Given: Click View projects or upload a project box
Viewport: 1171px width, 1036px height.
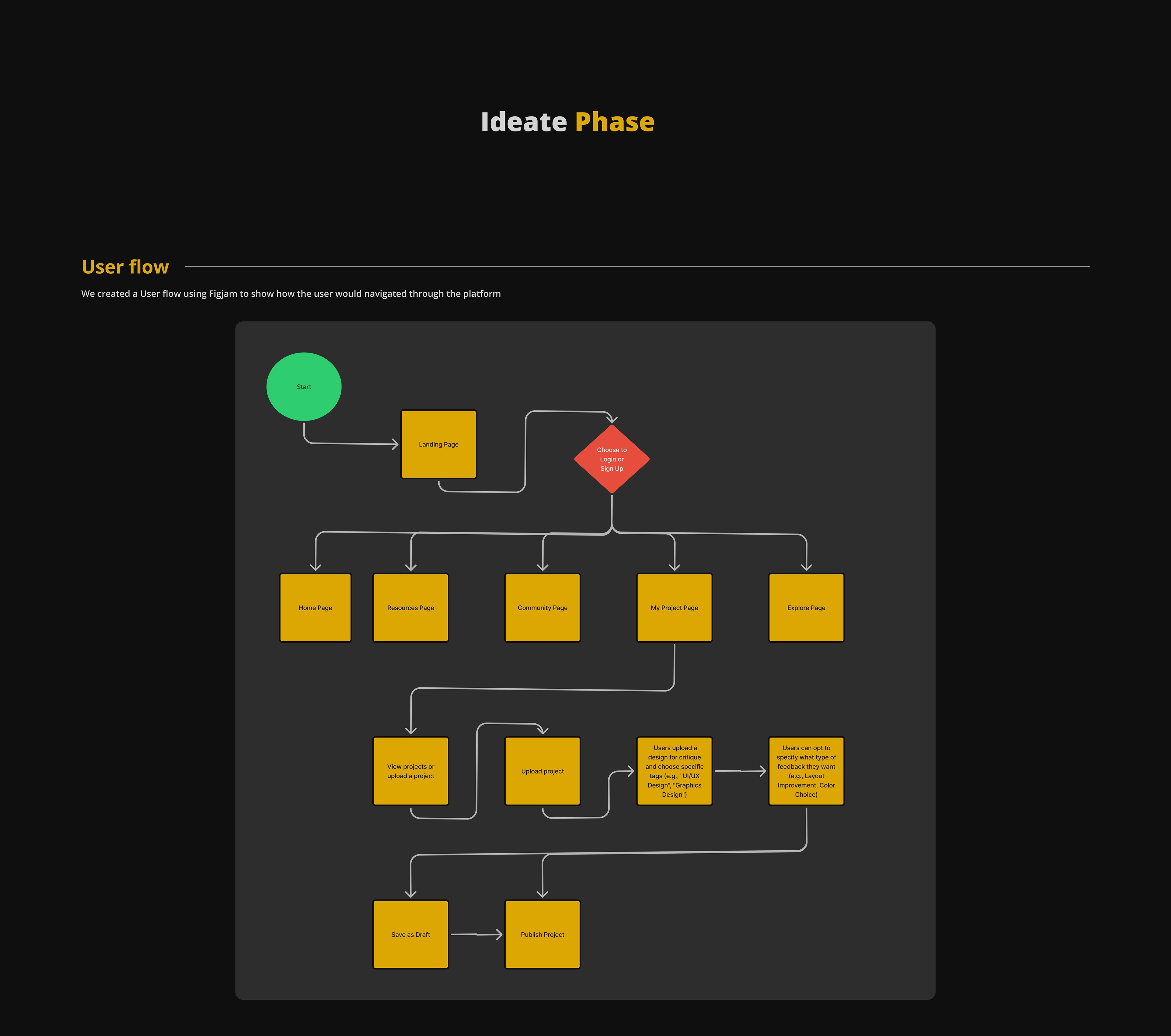Looking at the screenshot, I should (410, 771).
